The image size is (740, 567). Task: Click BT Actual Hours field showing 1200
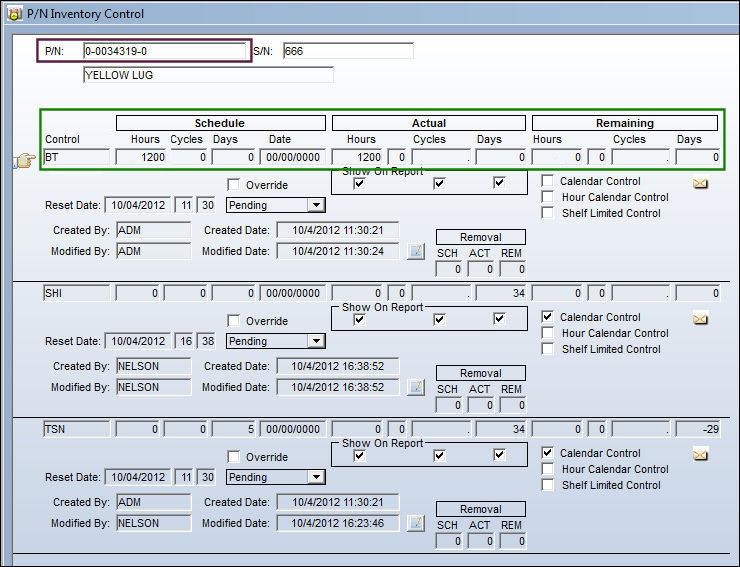point(357,157)
